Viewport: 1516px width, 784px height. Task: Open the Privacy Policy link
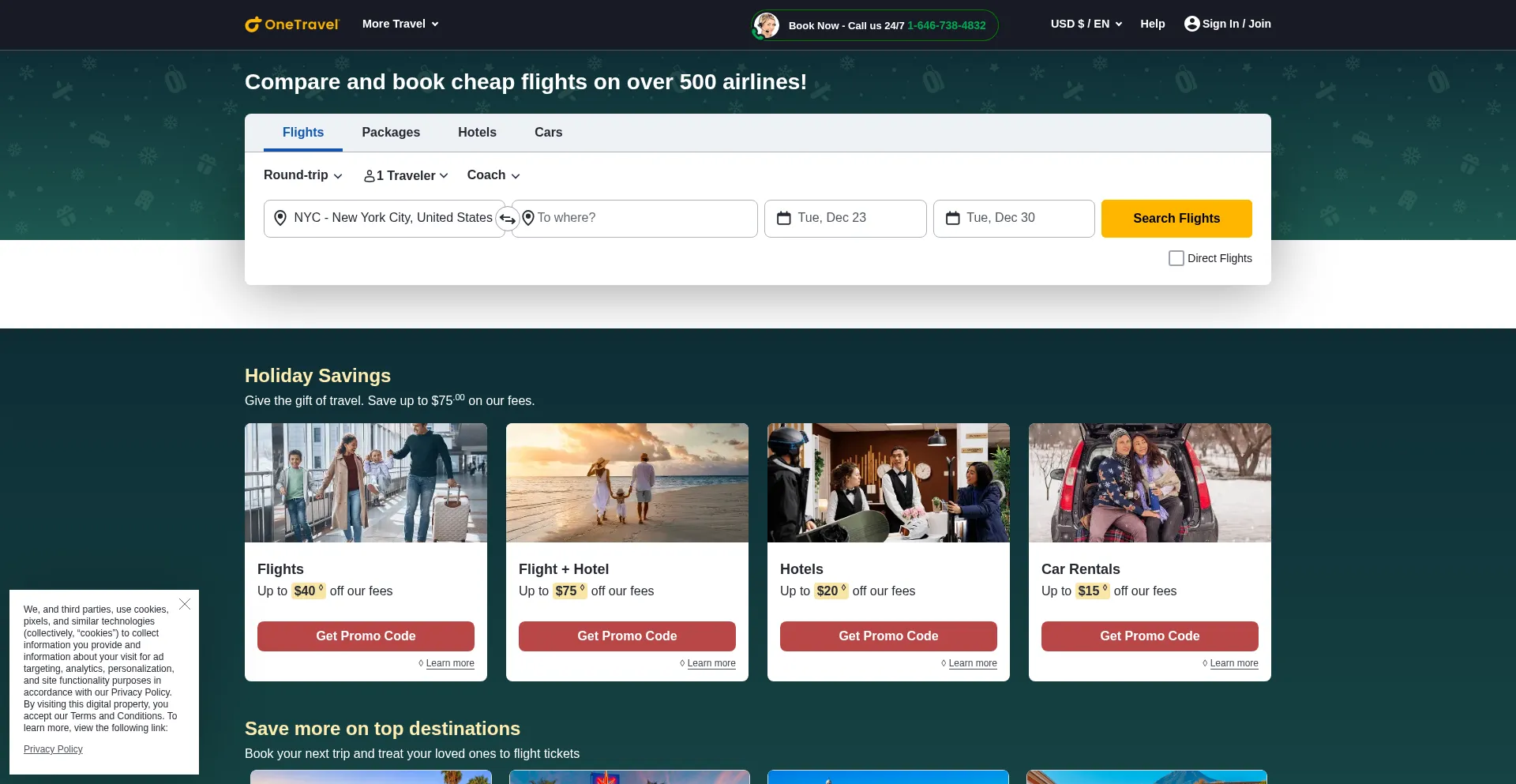point(53,749)
